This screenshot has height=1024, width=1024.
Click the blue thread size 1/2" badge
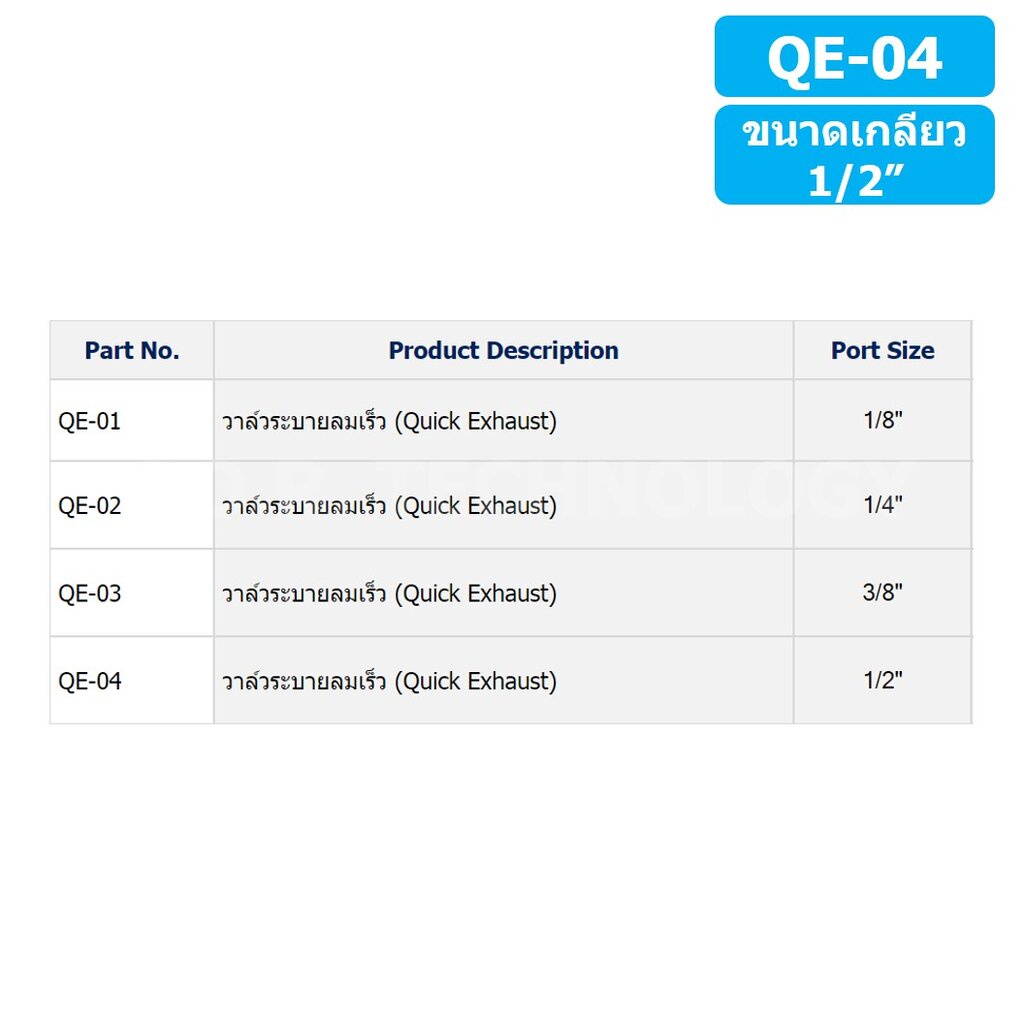pos(854,155)
